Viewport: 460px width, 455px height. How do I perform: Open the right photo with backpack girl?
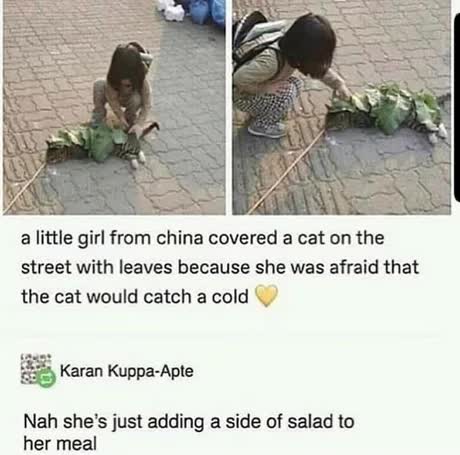click(x=342, y=107)
